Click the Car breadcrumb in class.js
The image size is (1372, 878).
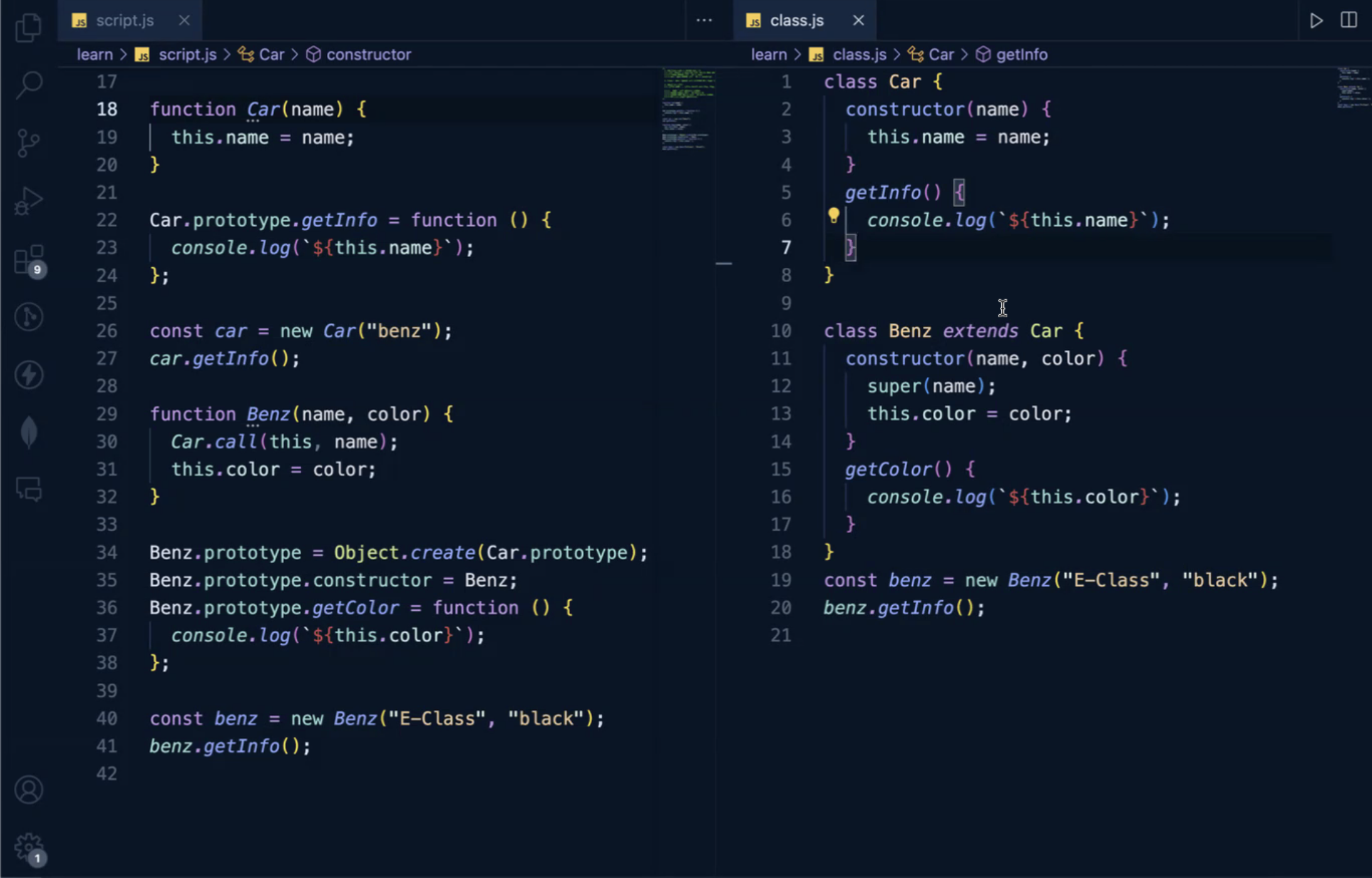(x=940, y=55)
